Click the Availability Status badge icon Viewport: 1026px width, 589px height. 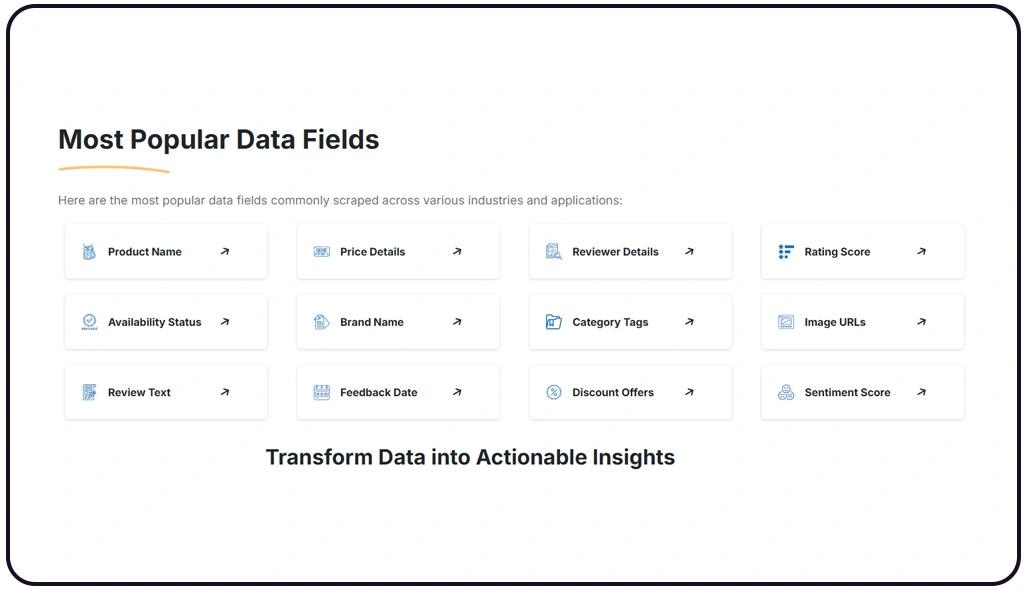[89, 322]
